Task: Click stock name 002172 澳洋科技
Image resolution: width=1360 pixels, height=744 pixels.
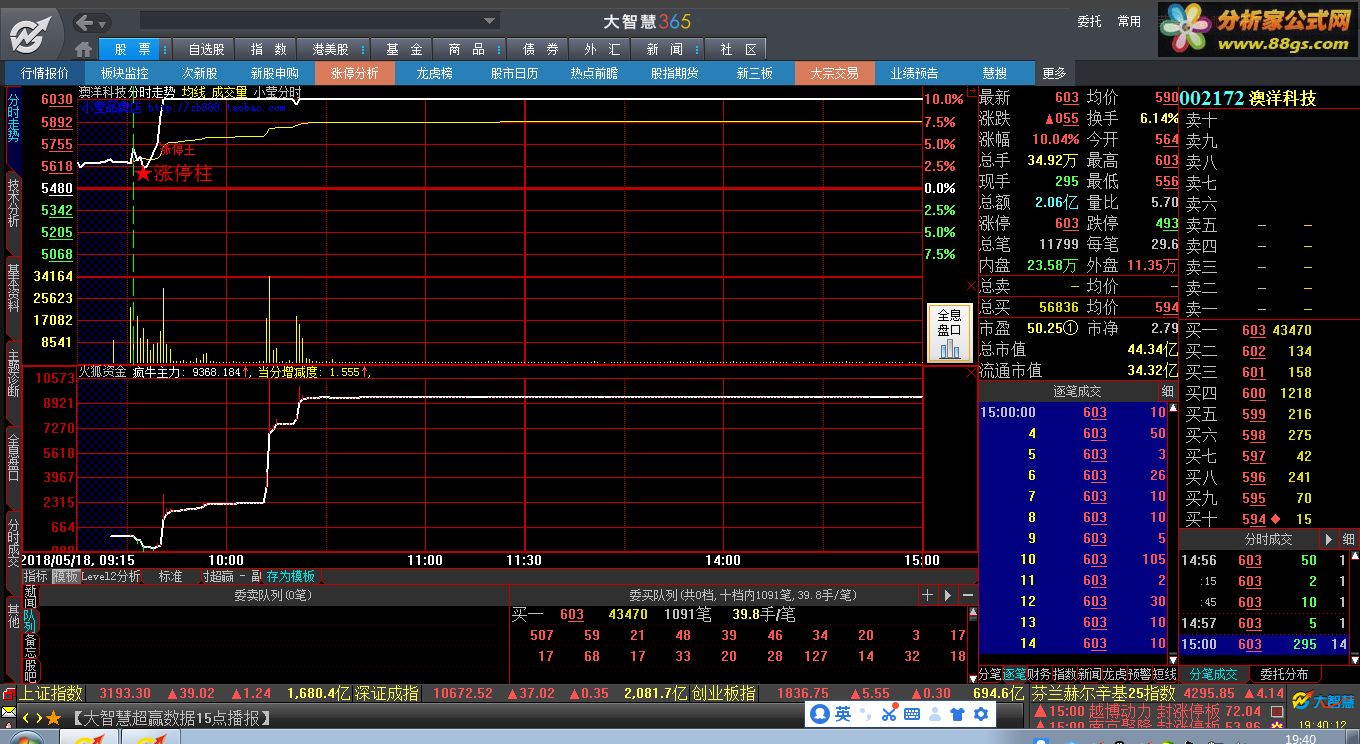Action: 1248,98
